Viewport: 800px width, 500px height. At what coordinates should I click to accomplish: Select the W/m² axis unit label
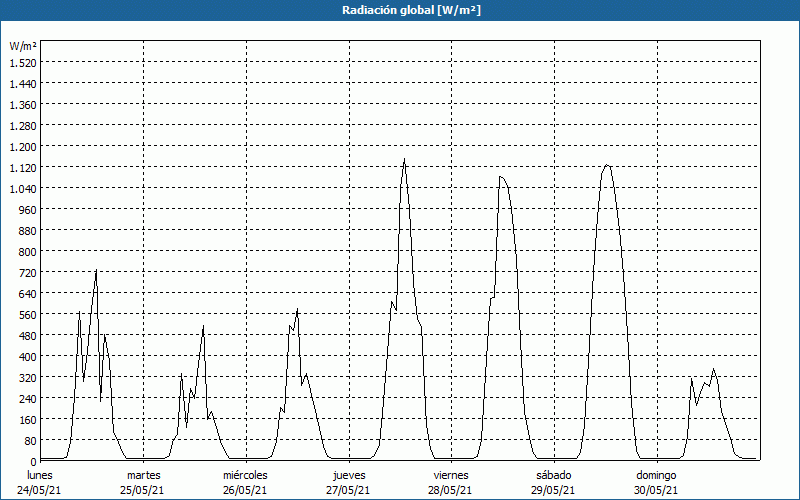pos(23,46)
